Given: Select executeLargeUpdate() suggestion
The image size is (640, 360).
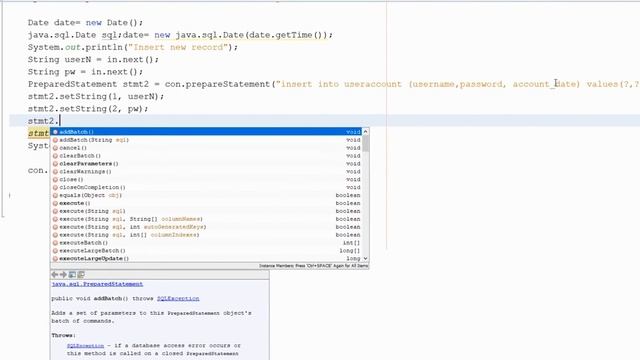Looking at the screenshot, I should pos(206,259).
